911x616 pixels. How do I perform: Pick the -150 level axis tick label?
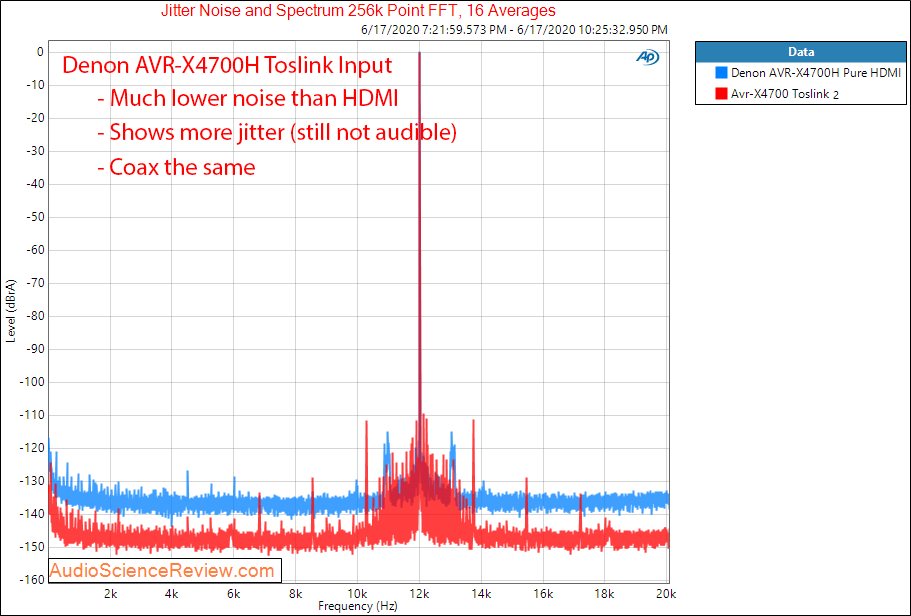click(30, 547)
